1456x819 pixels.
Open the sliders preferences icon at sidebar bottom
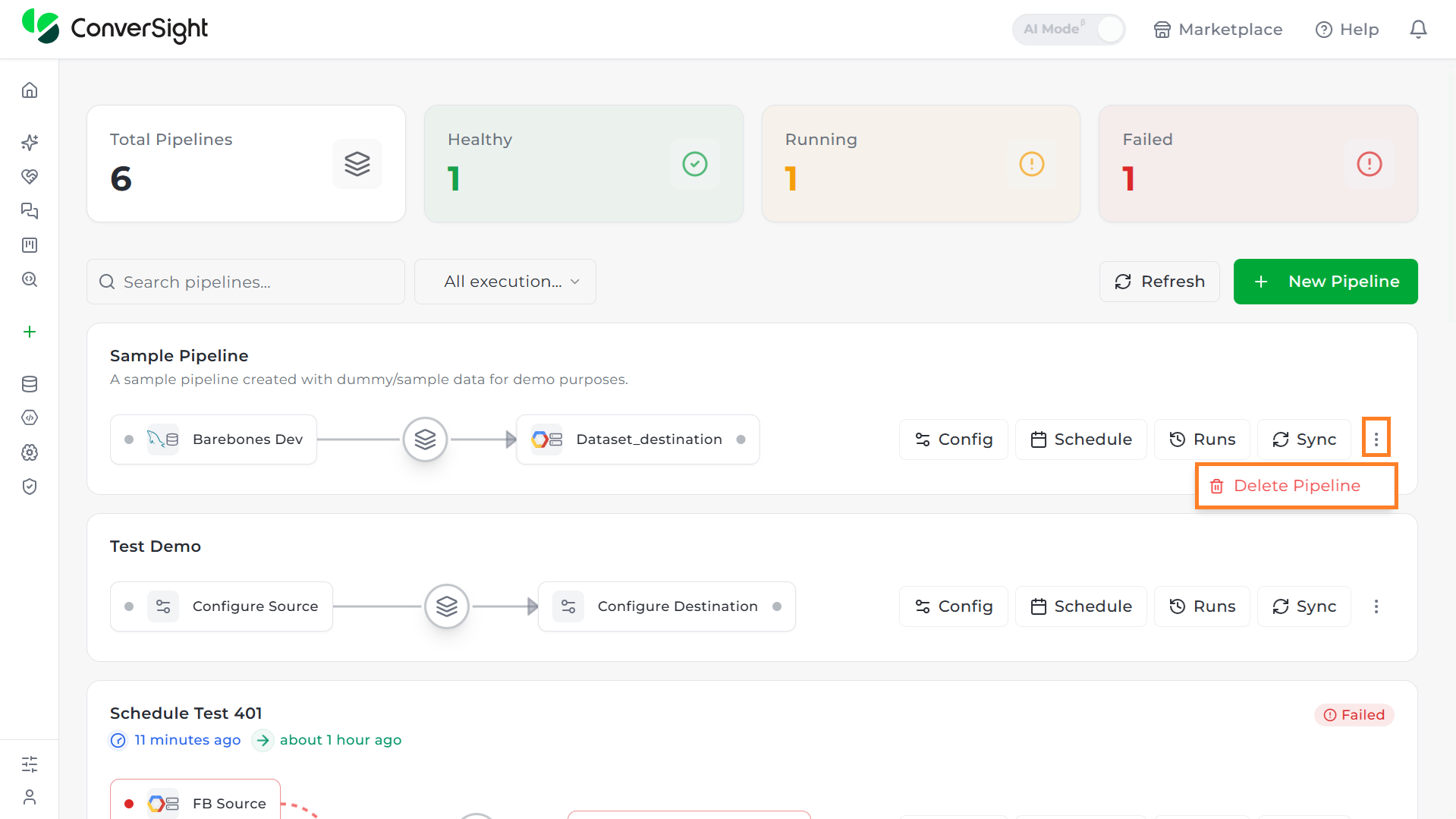[x=30, y=764]
